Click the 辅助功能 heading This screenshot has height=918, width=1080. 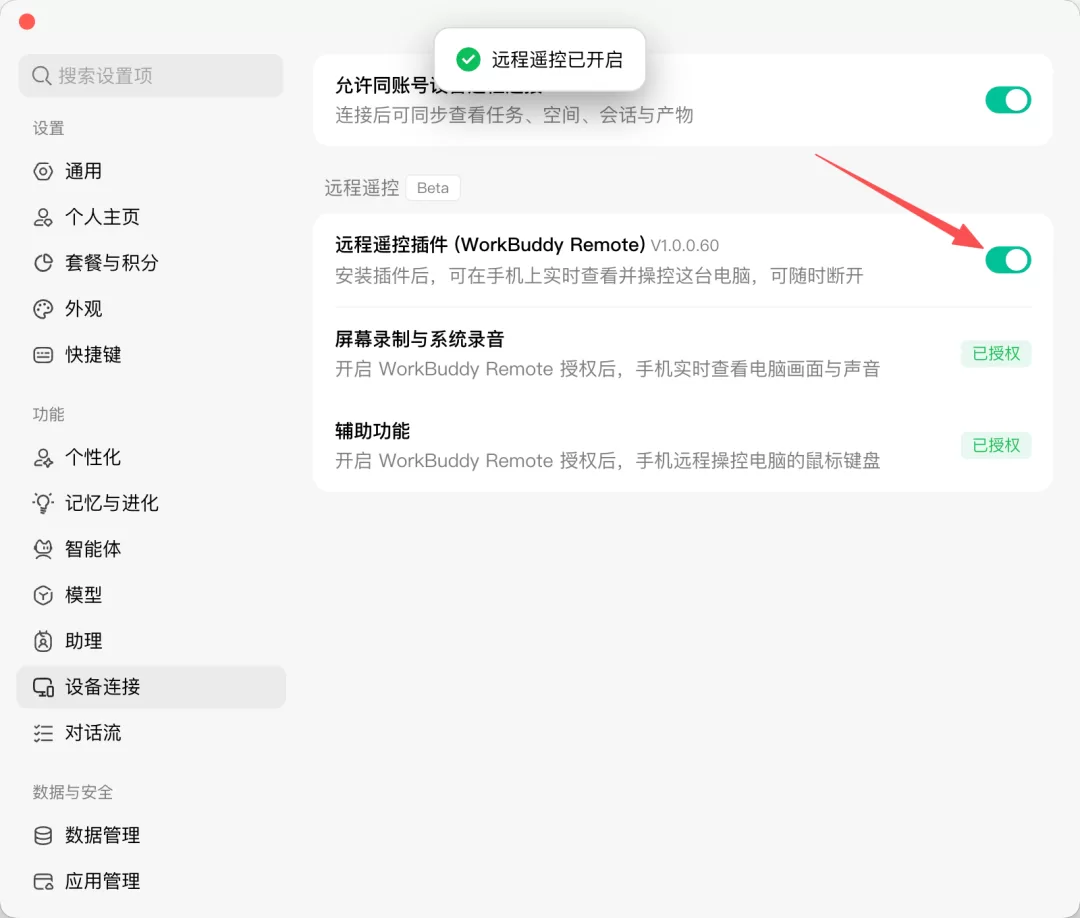coord(373,431)
